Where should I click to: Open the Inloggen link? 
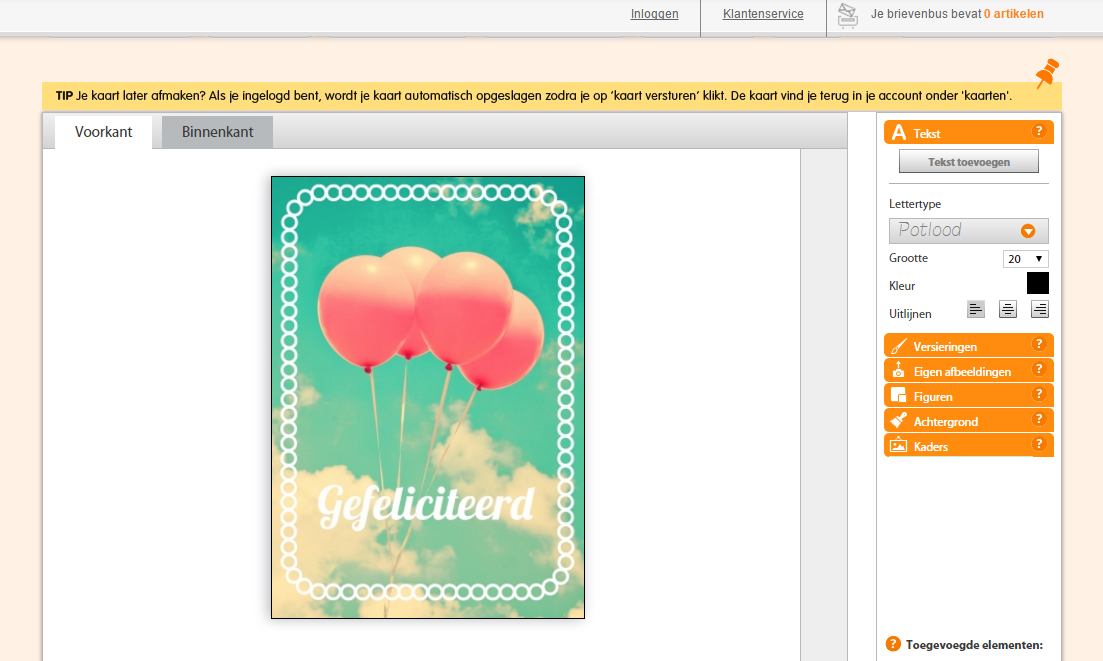[x=654, y=14]
